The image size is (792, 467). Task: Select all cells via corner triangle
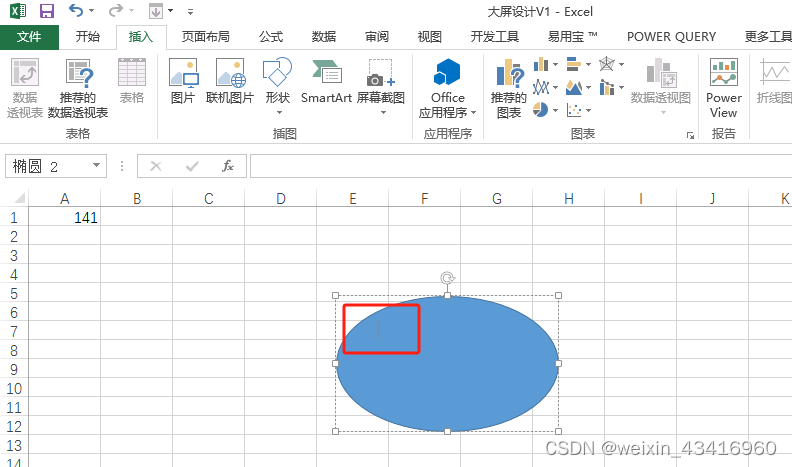tap(19, 197)
